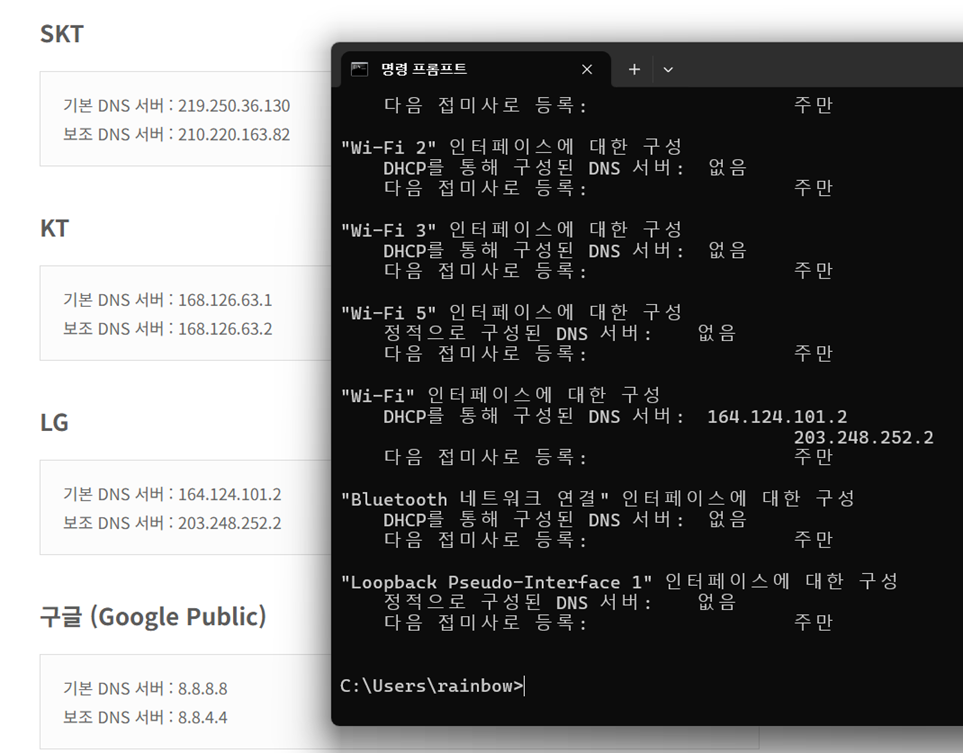The height and width of the screenshot is (753, 963).
Task: Click the C:\Users\rainbow> prompt line
Action: (432, 685)
